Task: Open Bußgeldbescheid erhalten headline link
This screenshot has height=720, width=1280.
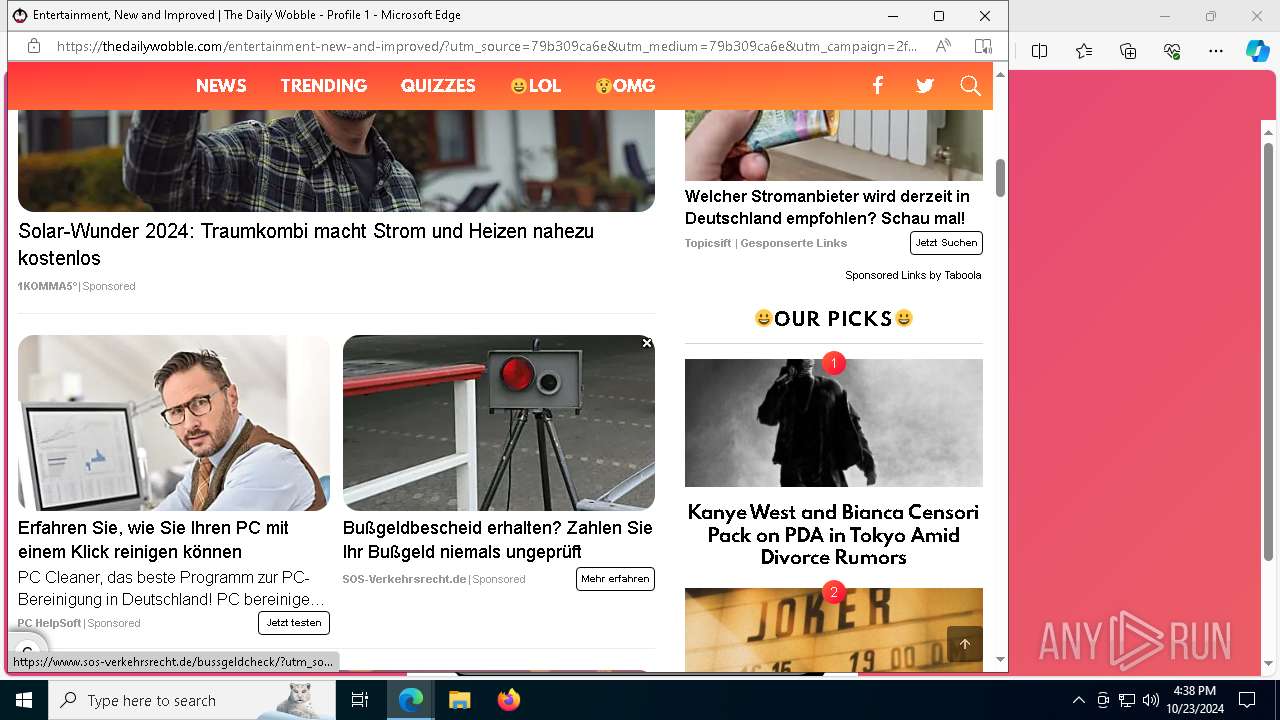Action: (x=498, y=540)
